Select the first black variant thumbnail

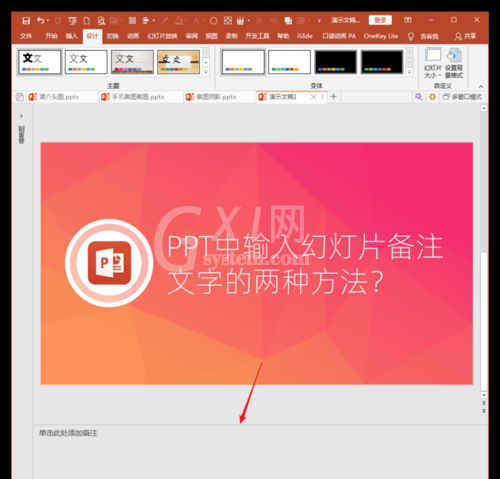click(336, 62)
